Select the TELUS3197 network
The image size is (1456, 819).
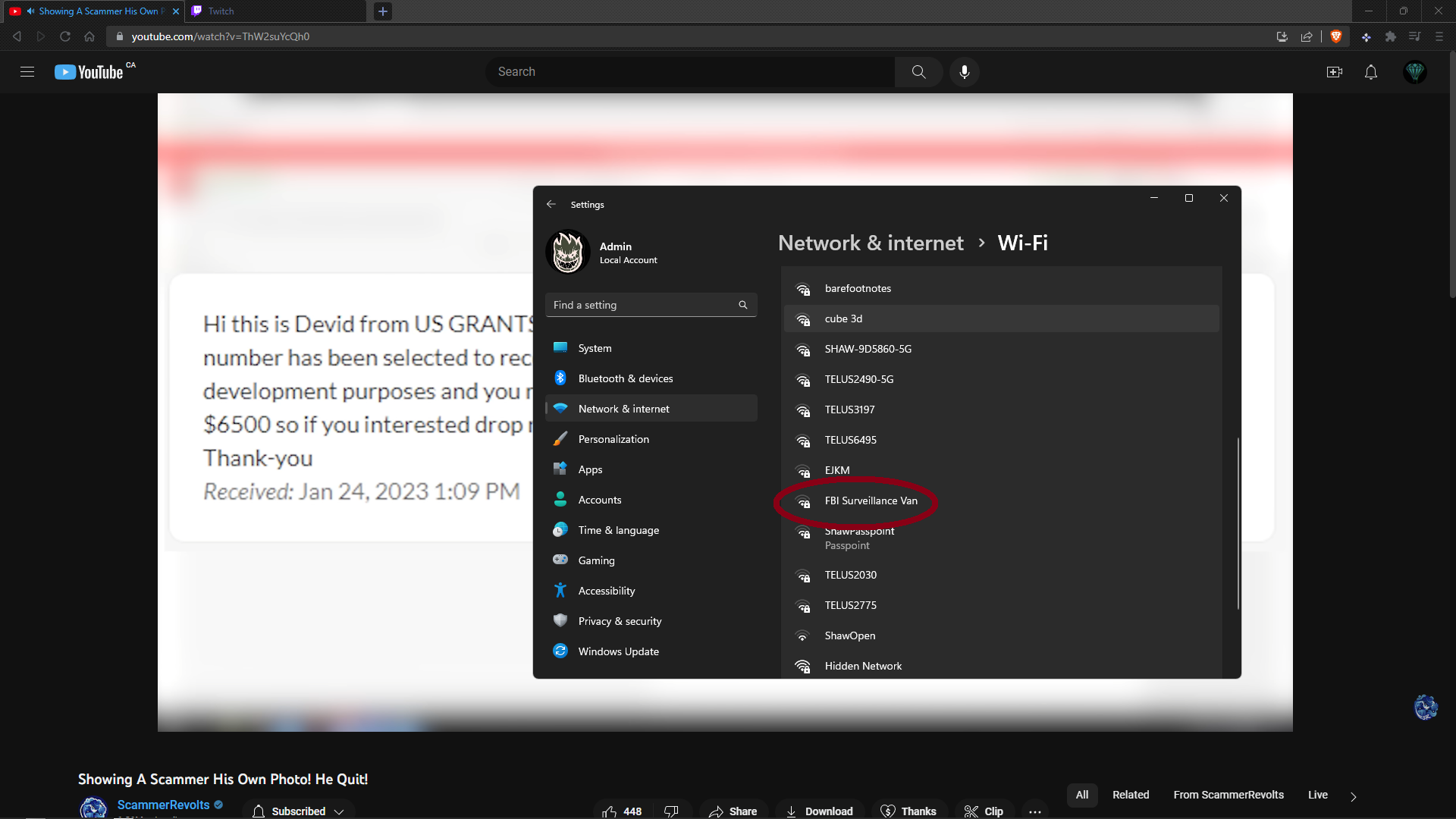tap(1001, 409)
